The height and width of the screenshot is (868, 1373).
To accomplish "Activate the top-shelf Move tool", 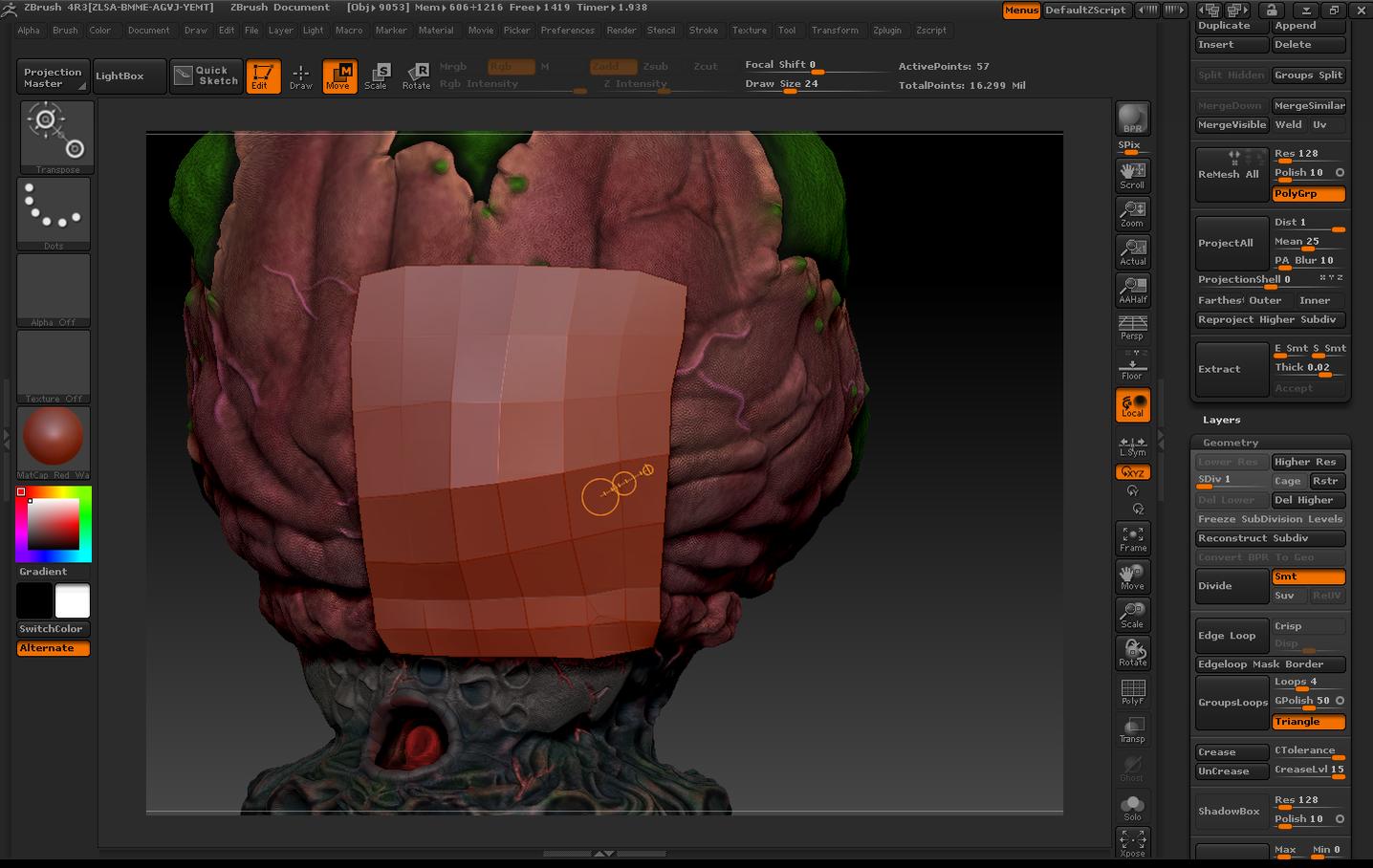I will coord(338,76).
